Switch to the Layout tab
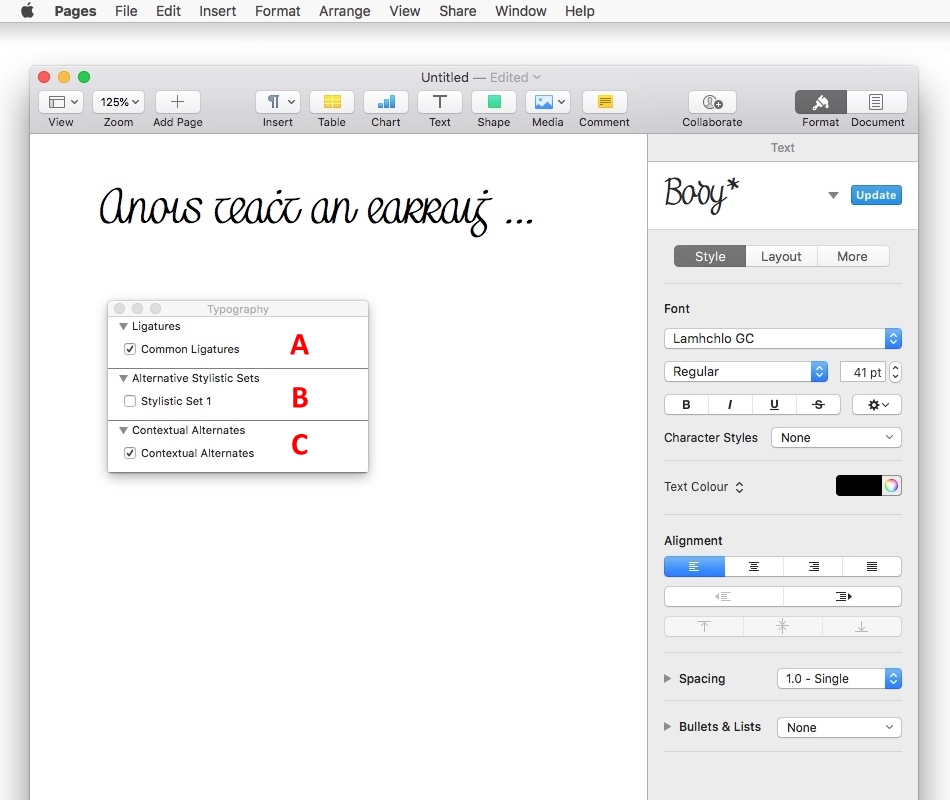This screenshot has height=800, width=950. 781,257
